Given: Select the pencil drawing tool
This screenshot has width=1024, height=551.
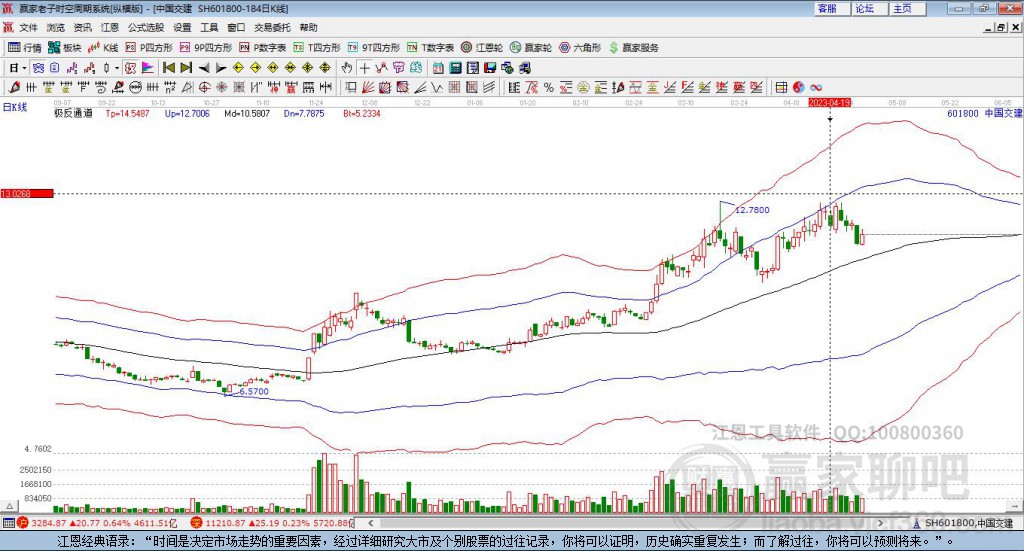Looking at the screenshot, I should pos(14,87).
